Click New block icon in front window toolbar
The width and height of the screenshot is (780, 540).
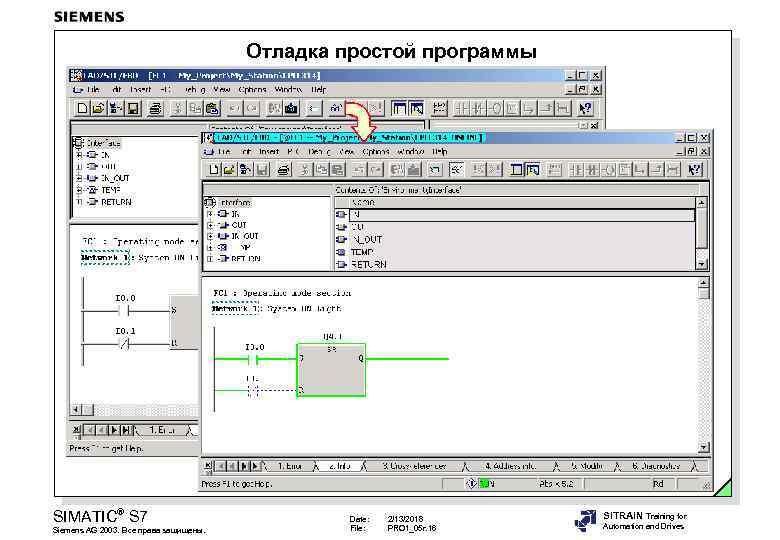214,170
